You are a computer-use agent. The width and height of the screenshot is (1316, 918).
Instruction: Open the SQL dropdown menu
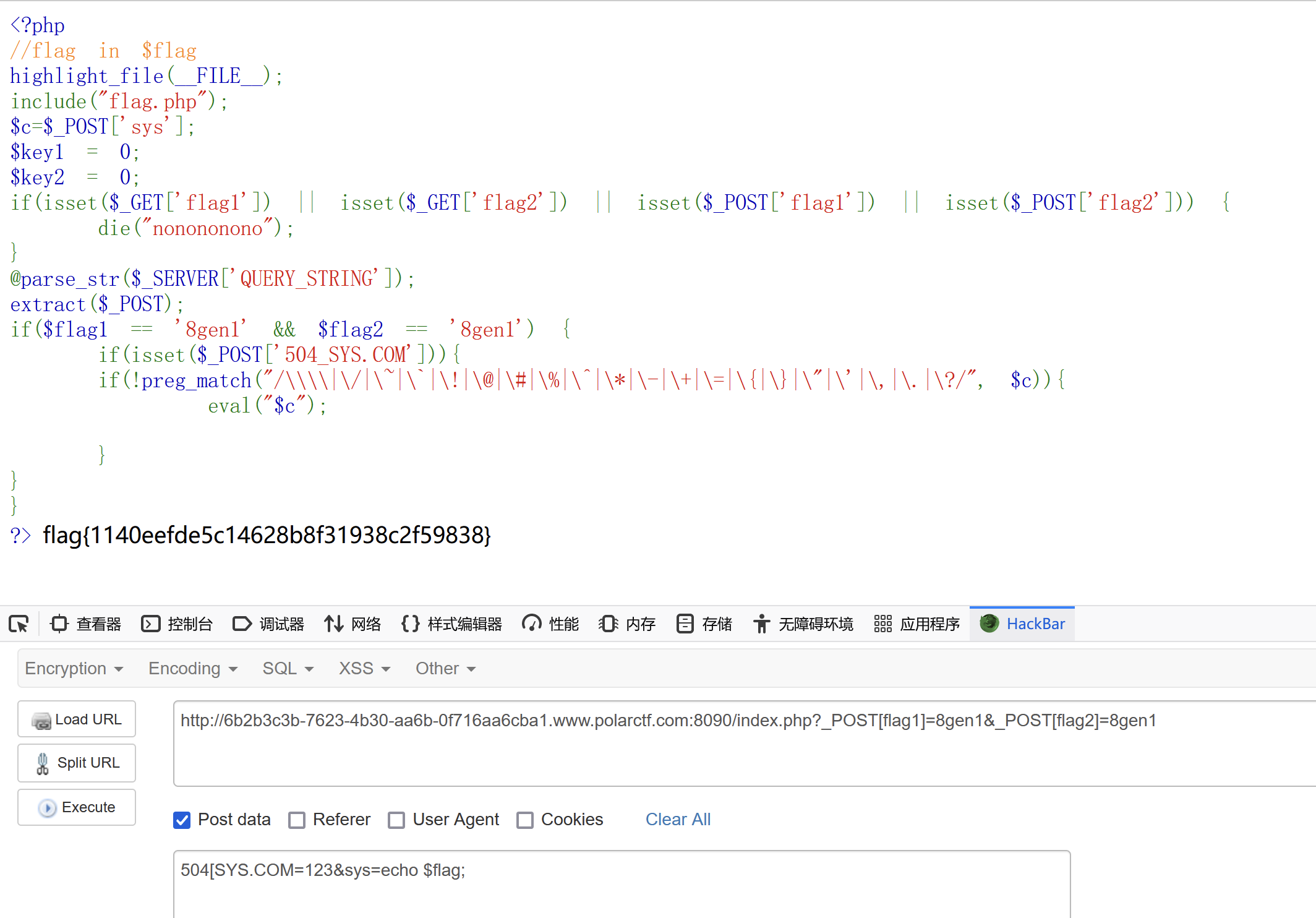point(288,669)
